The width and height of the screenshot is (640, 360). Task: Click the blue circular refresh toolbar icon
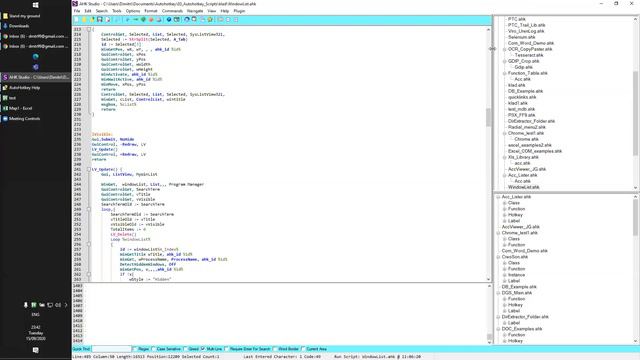(187, 20)
